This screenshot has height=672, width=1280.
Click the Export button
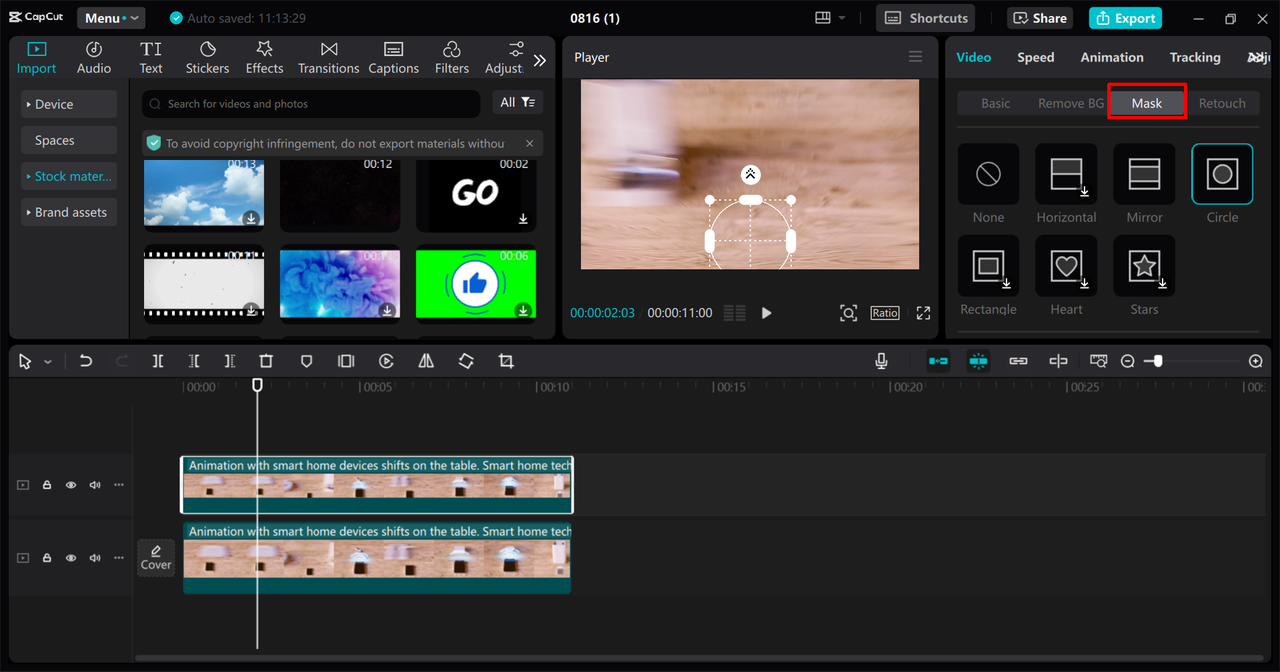coord(1125,18)
